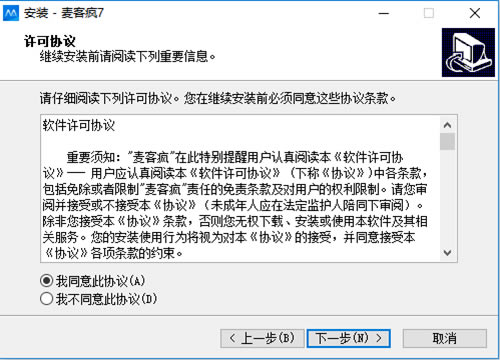Screen dimensions: 500x360
Task: Go to next step with 下一步(N) button
Action: tap(348, 338)
